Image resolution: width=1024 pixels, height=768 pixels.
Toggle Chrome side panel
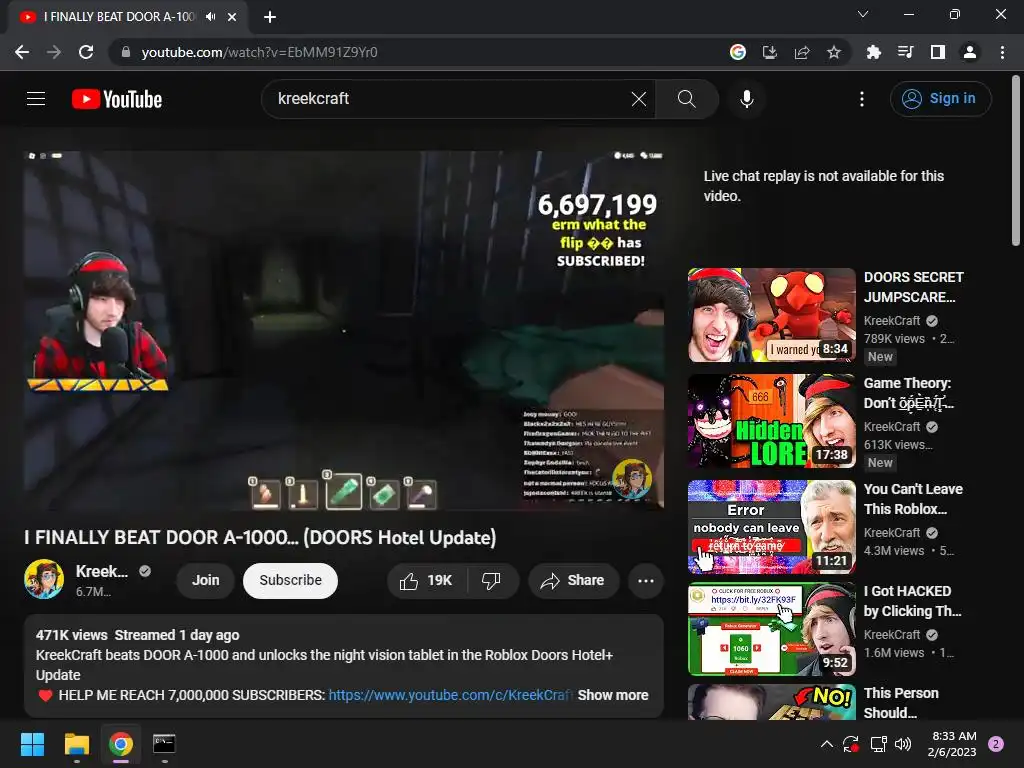tap(938, 52)
